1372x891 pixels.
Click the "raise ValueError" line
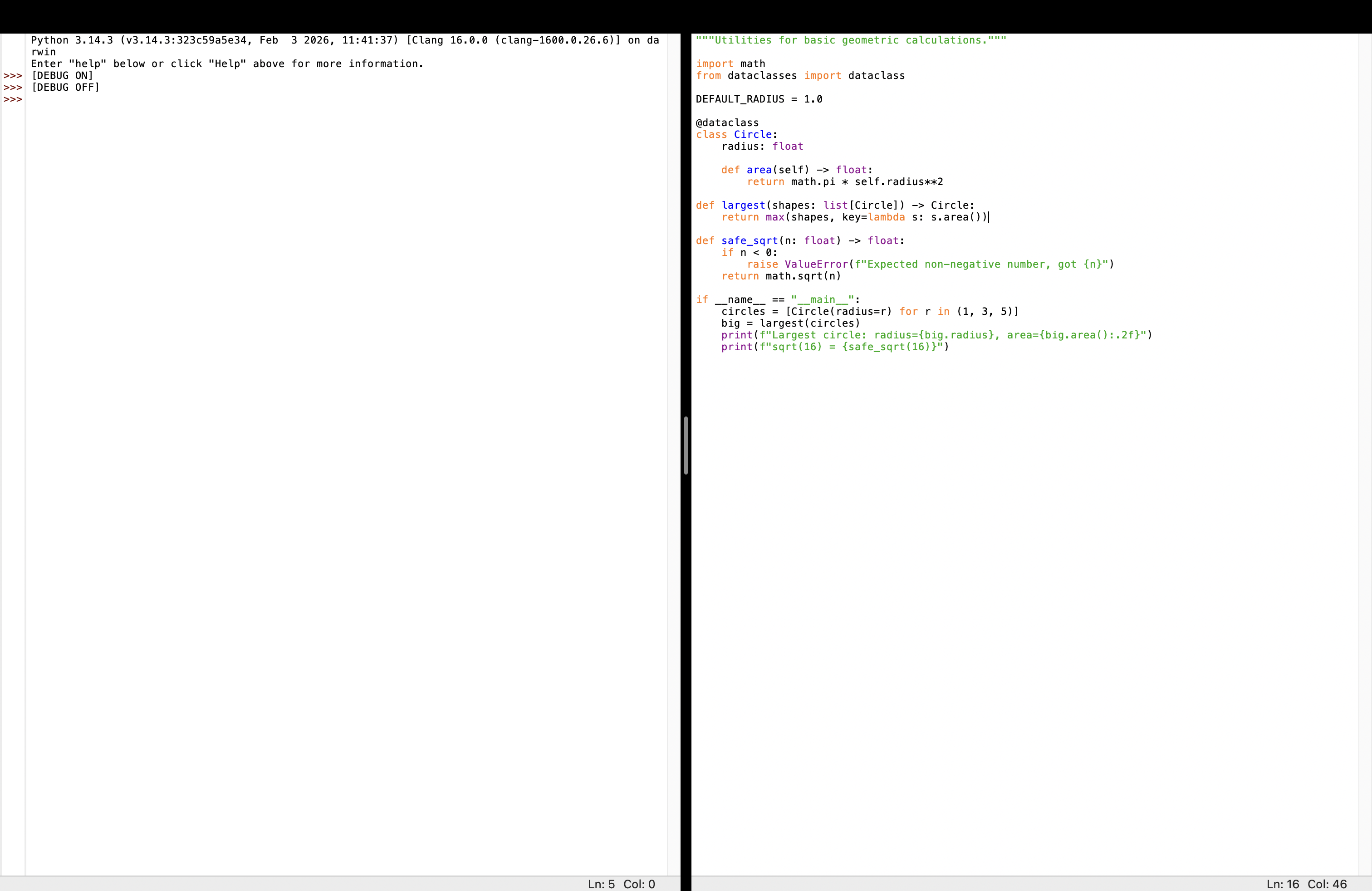pyautogui.click(x=931, y=264)
